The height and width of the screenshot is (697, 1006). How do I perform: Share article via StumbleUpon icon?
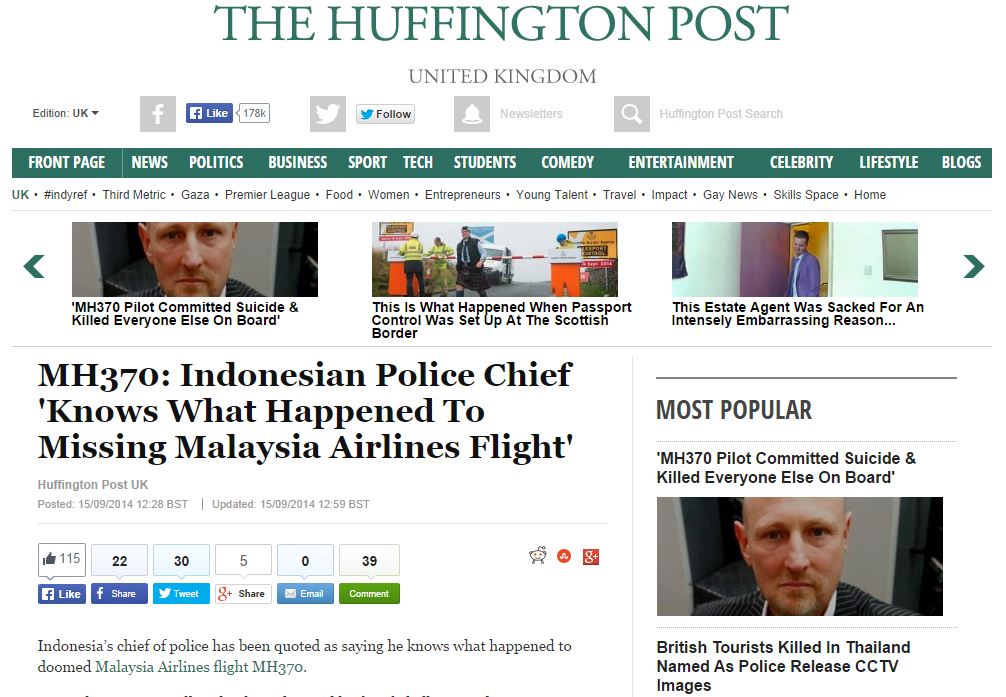click(x=564, y=556)
